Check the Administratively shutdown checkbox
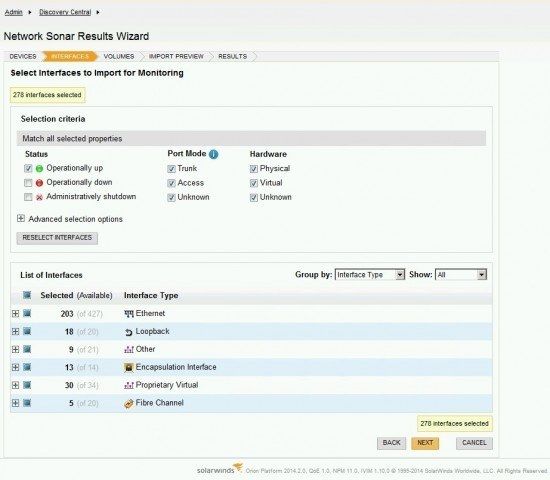This screenshot has width=550, height=480. [x=28, y=197]
